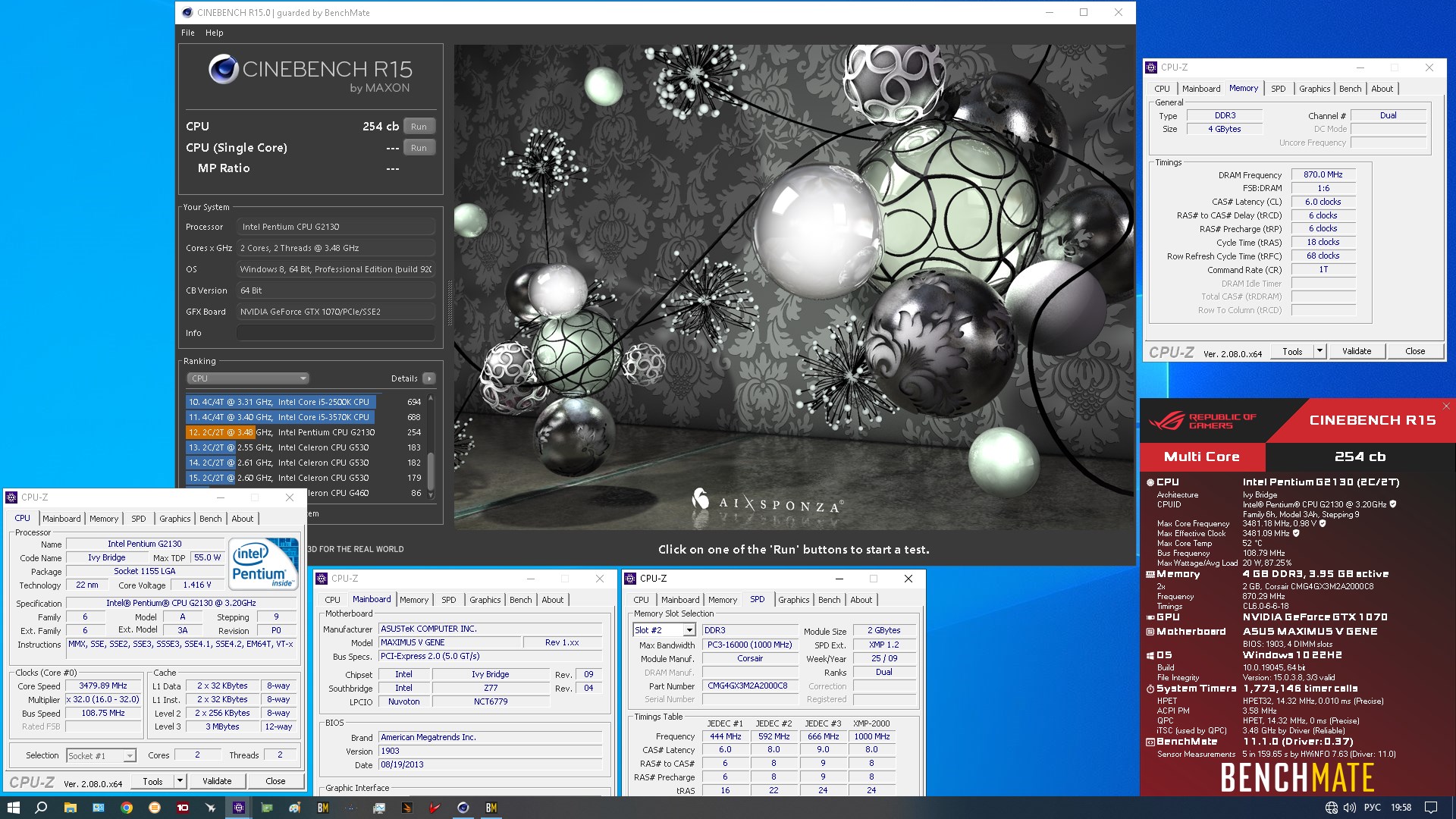Click the purple CPU-Z taskbar icon
This screenshot has width=1456, height=819.
[x=239, y=808]
